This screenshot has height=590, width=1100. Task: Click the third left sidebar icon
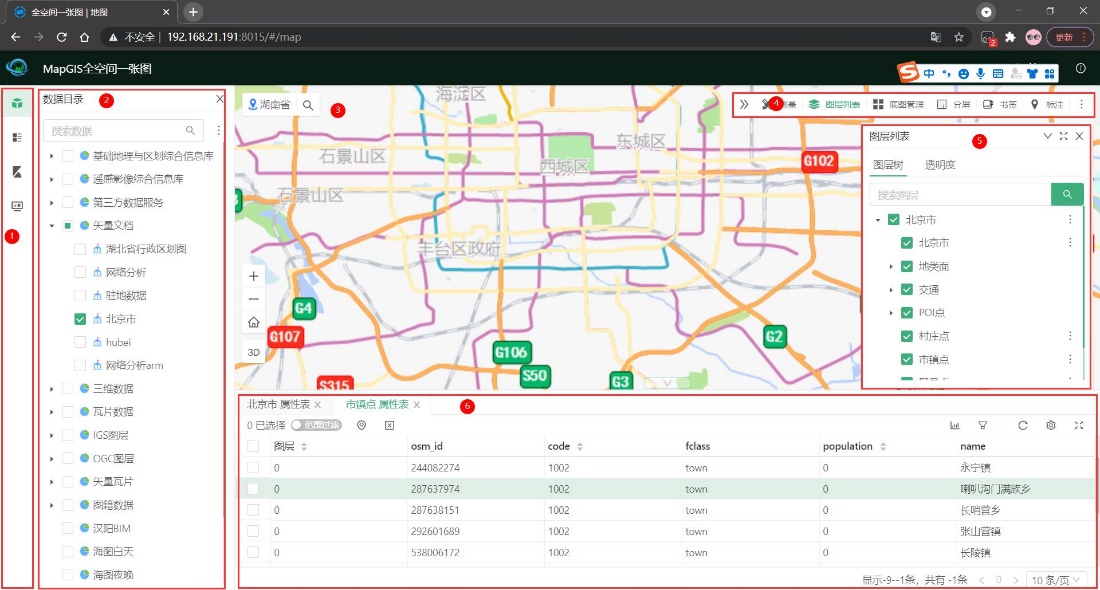(x=18, y=172)
